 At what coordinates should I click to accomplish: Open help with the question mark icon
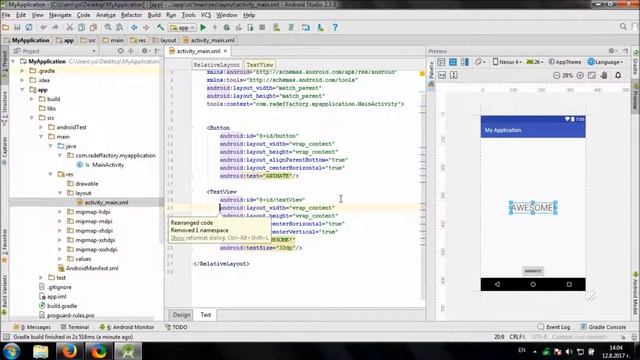[335, 27]
